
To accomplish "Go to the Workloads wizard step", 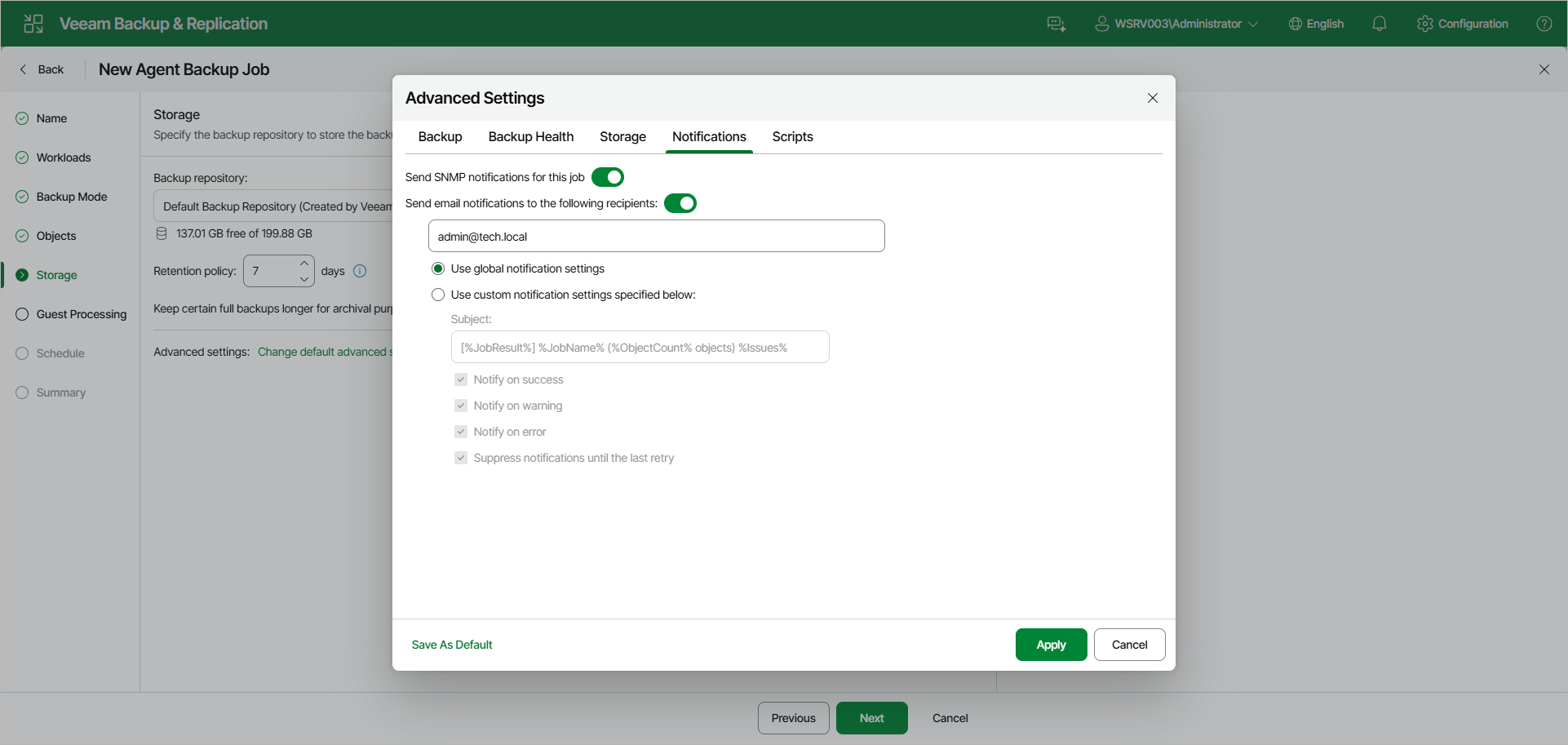I will click(x=64, y=157).
